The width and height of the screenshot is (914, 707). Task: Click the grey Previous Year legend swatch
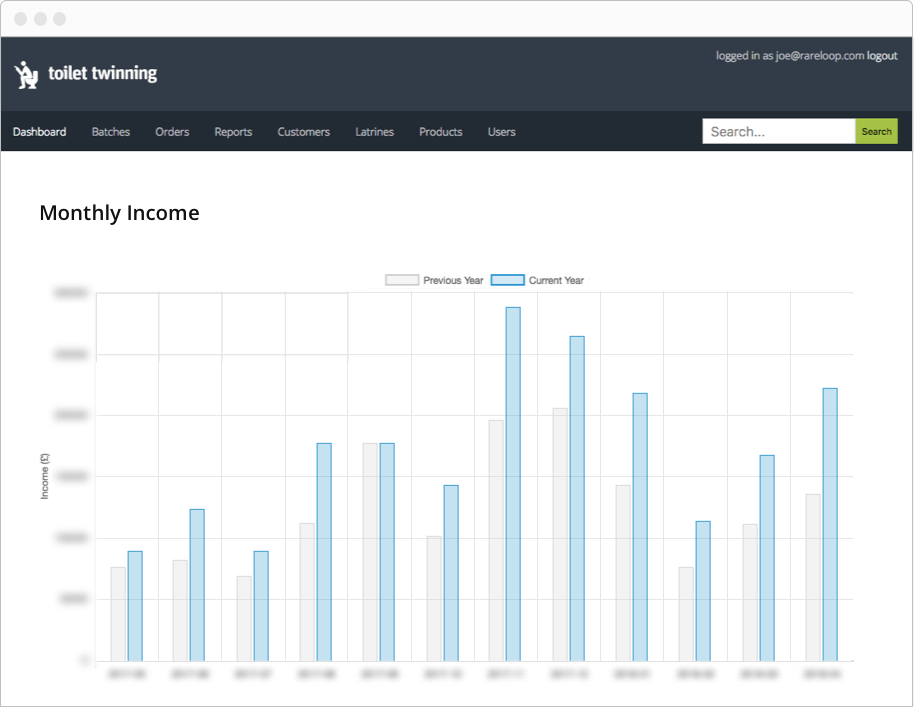click(401, 280)
